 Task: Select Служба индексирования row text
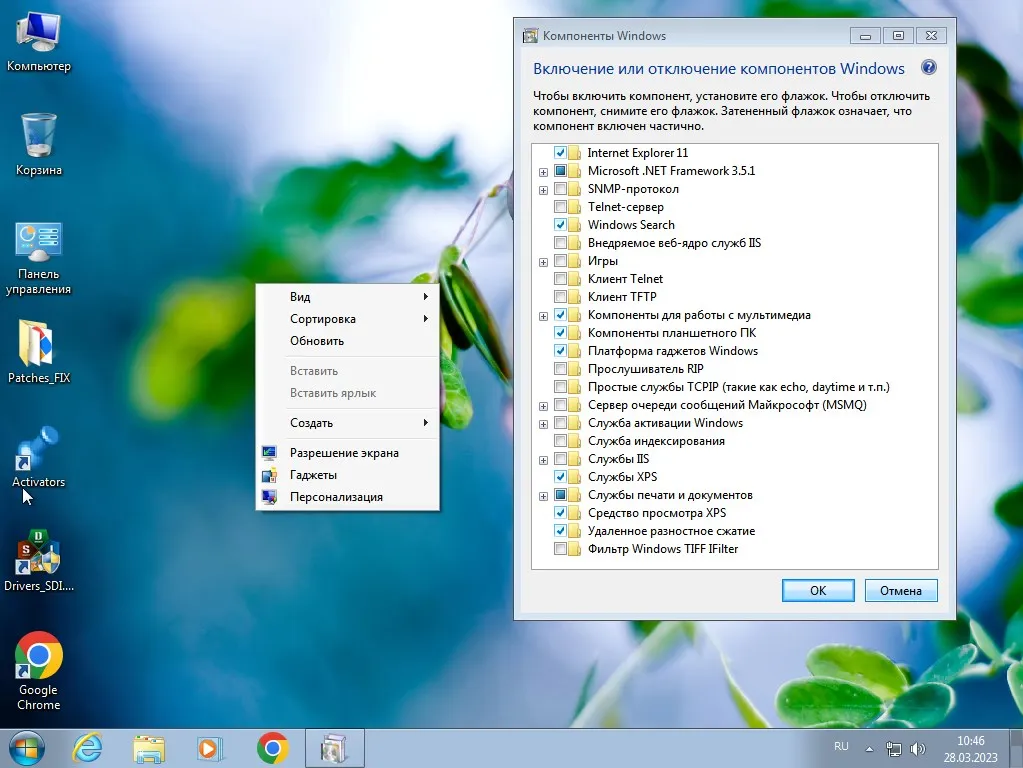pyautogui.click(x=656, y=441)
